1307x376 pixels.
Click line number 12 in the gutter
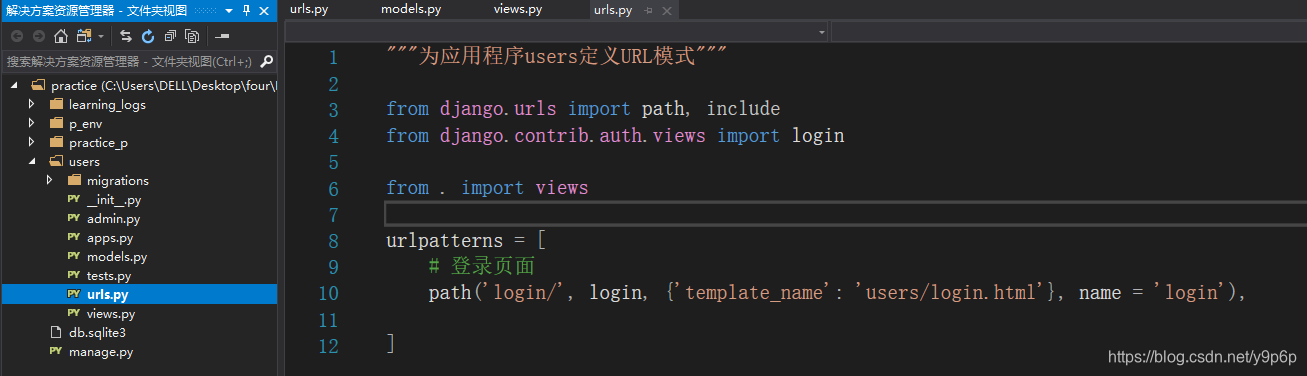click(328, 346)
